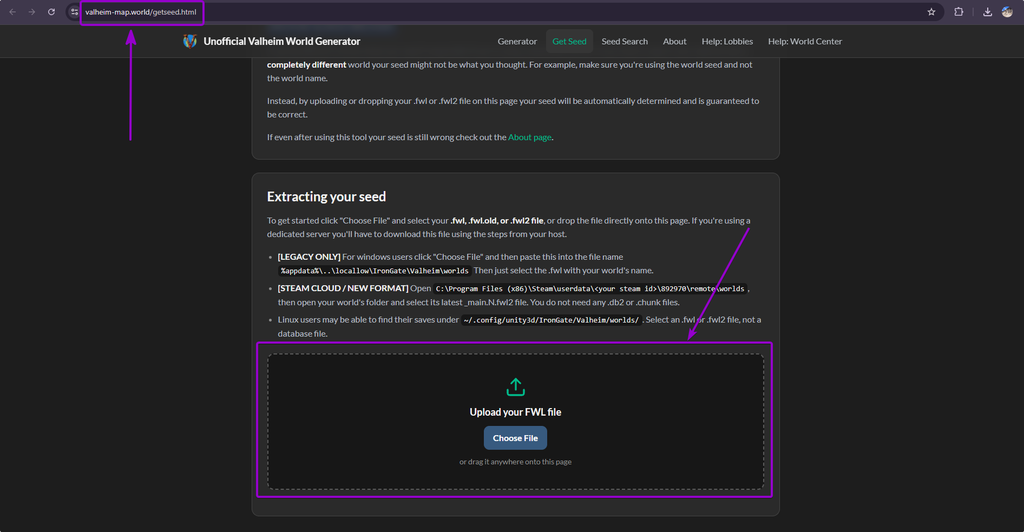Go to Seed Search nav item

point(624,41)
